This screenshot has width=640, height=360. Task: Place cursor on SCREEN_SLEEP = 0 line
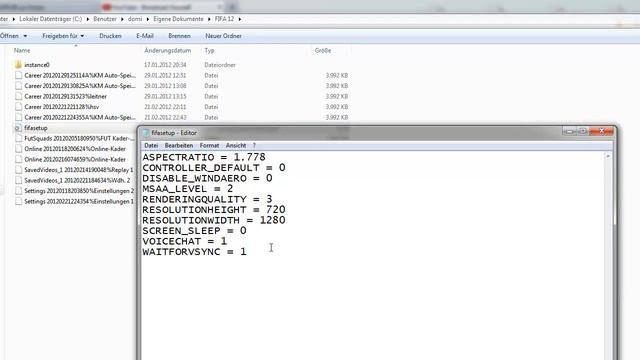point(194,231)
